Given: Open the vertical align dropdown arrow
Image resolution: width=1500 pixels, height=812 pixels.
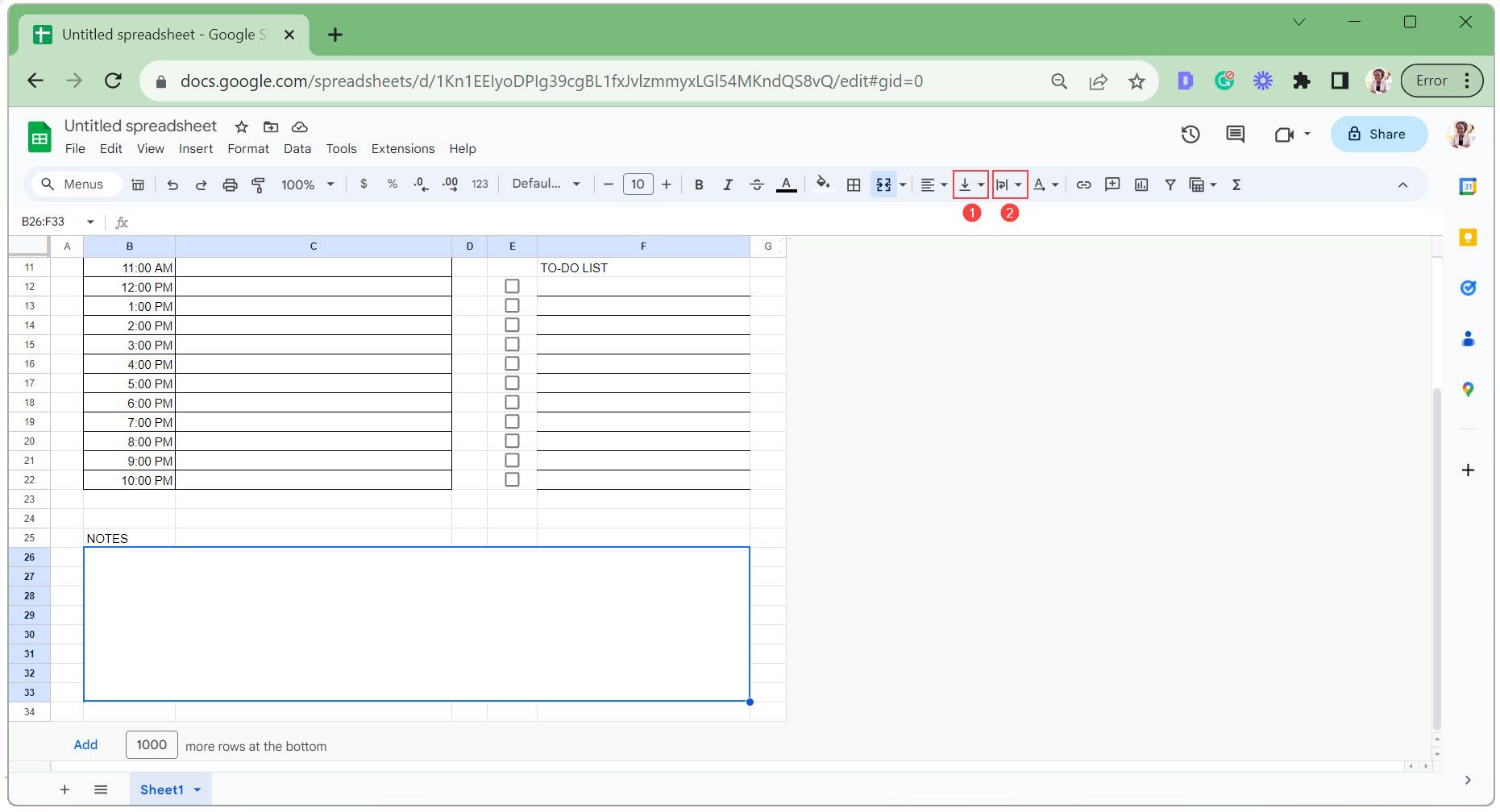Looking at the screenshot, I should (x=982, y=184).
